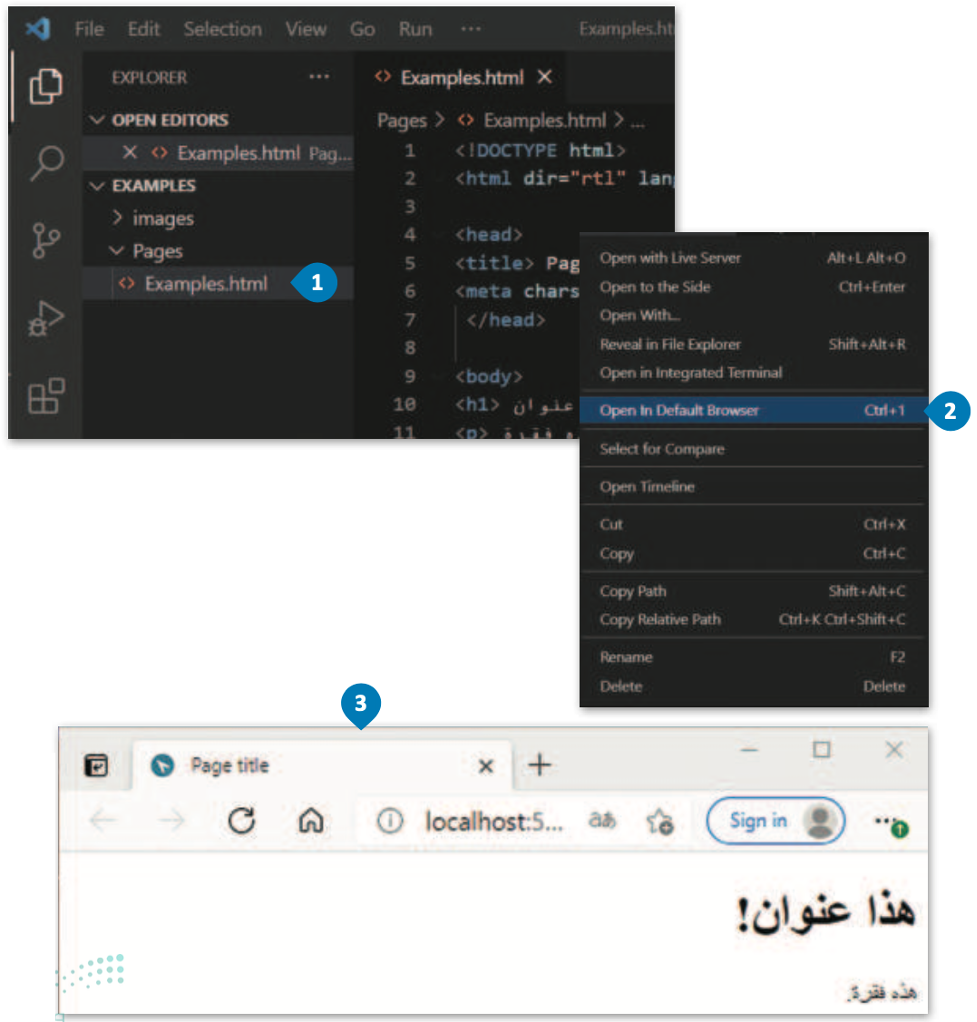Open a new browser tab

tap(540, 765)
